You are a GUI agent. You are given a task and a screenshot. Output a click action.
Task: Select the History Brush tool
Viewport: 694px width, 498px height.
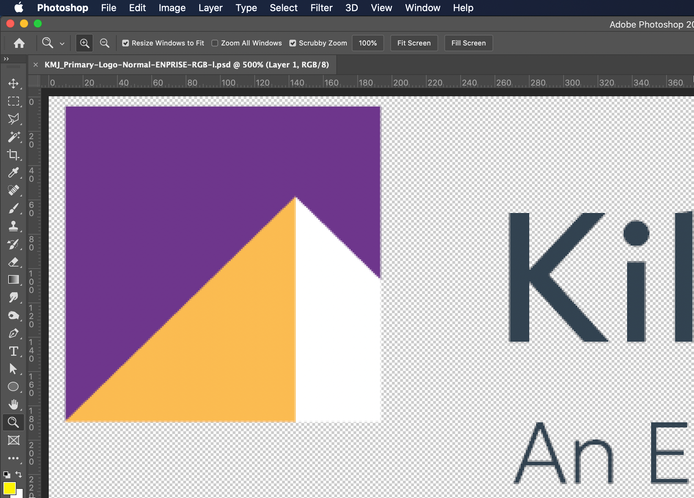click(13, 244)
